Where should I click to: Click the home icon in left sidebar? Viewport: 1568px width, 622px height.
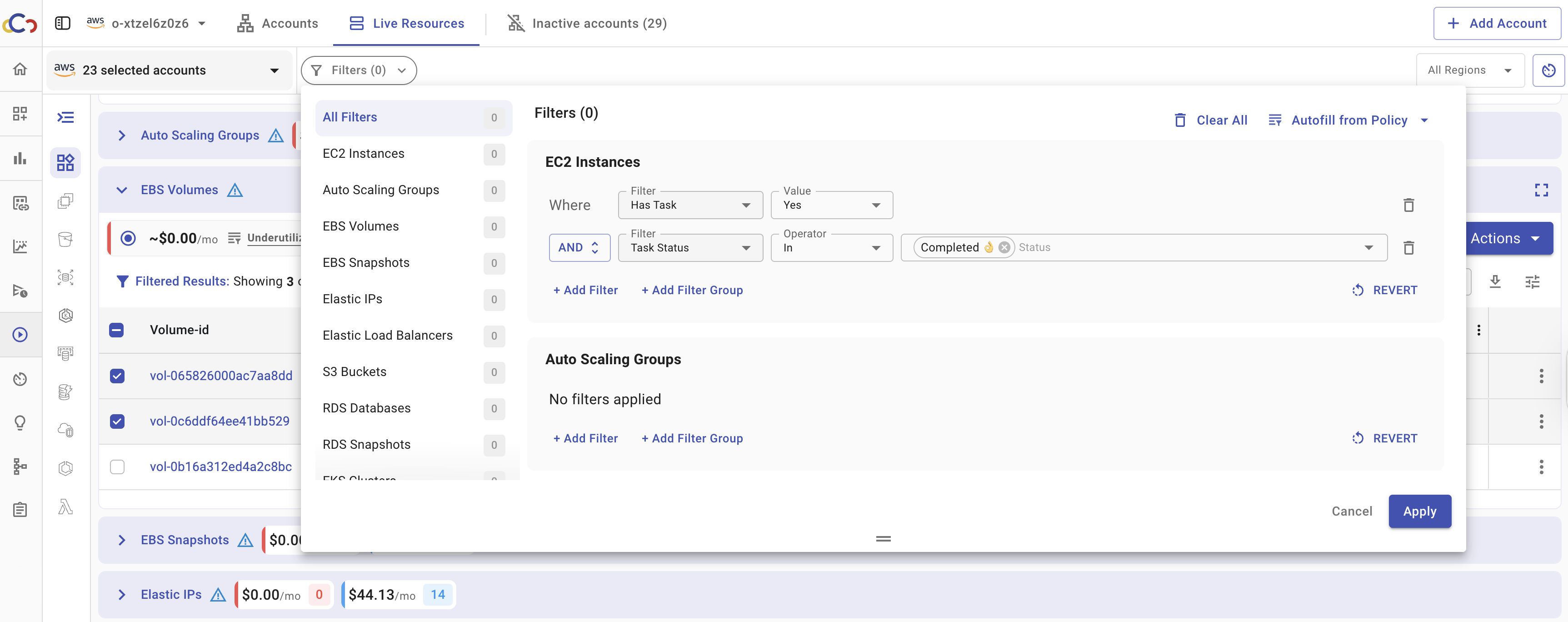pyautogui.click(x=20, y=69)
